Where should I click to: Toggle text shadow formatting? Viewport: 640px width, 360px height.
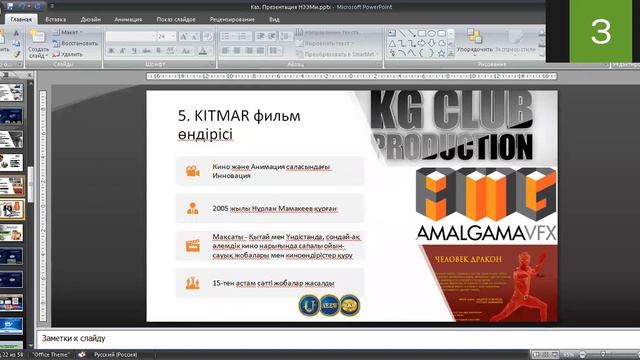coord(159,51)
